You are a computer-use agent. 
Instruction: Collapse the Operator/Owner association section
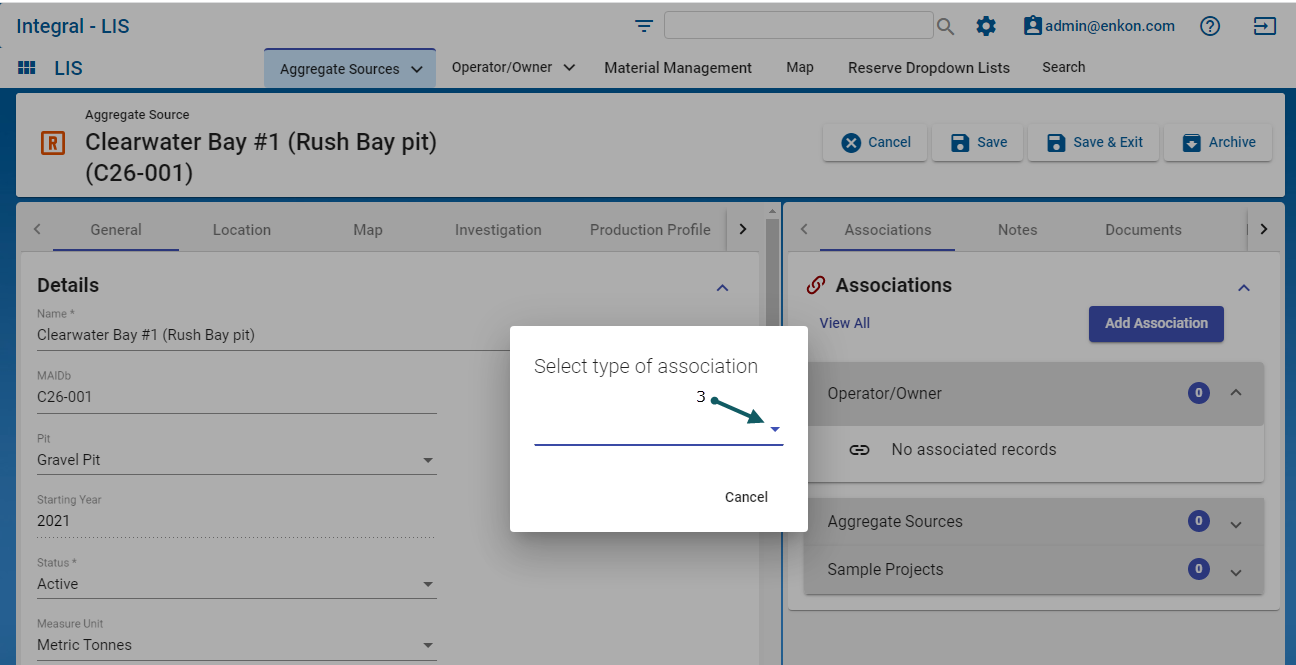pyautogui.click(x=1235, y=393)
